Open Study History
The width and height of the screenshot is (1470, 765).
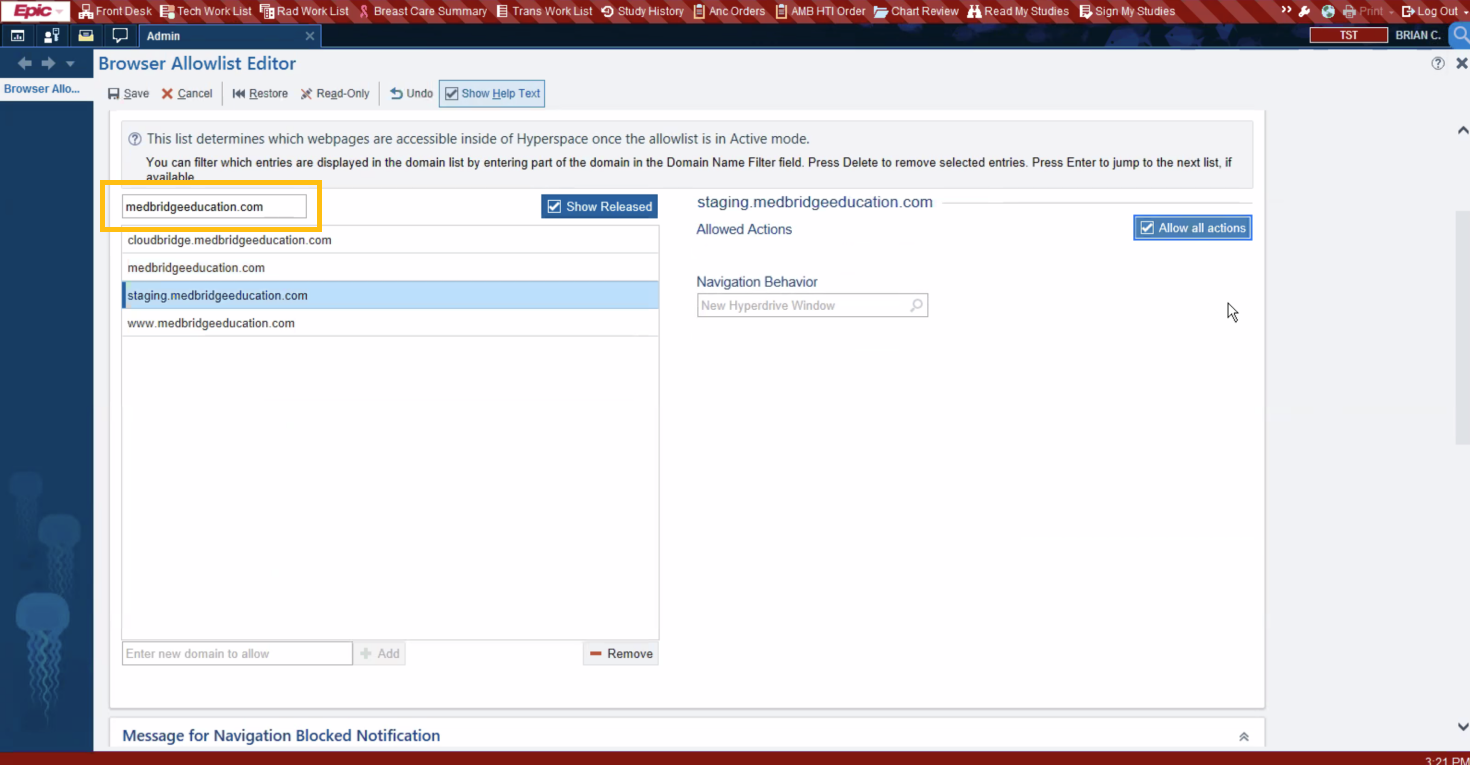[642, 11]
